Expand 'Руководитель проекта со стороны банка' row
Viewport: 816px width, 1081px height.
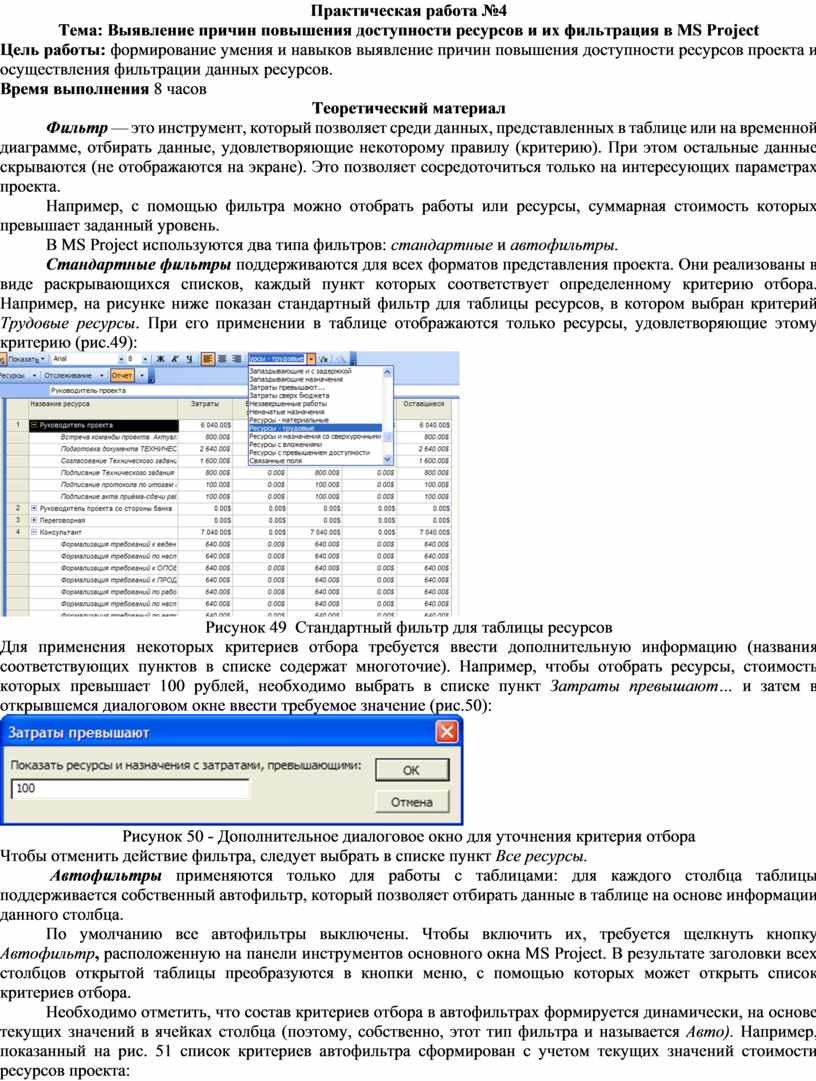click(34, 508)
